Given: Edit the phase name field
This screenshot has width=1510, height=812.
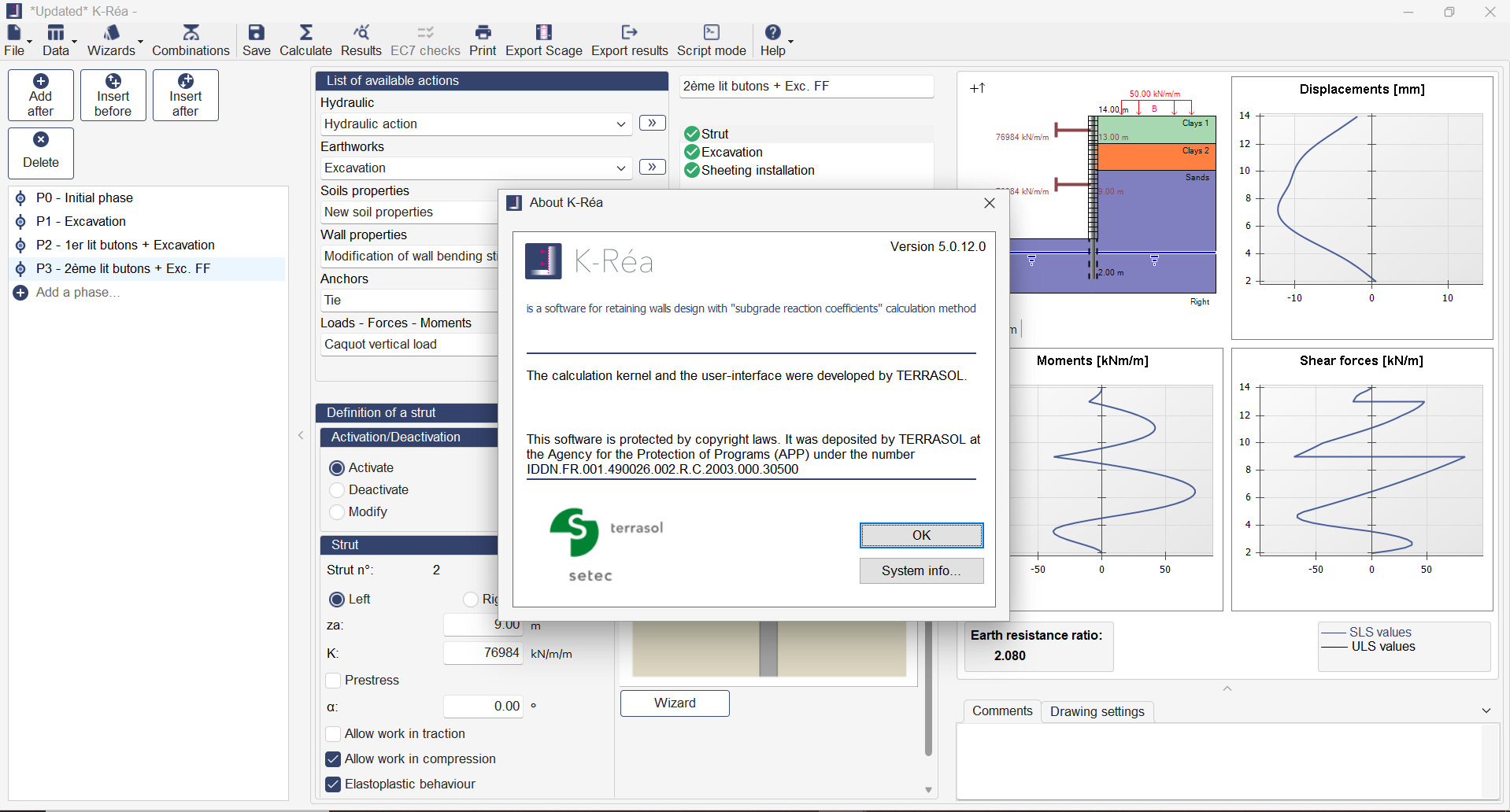Looking at the screenshot, I should 806,87.
